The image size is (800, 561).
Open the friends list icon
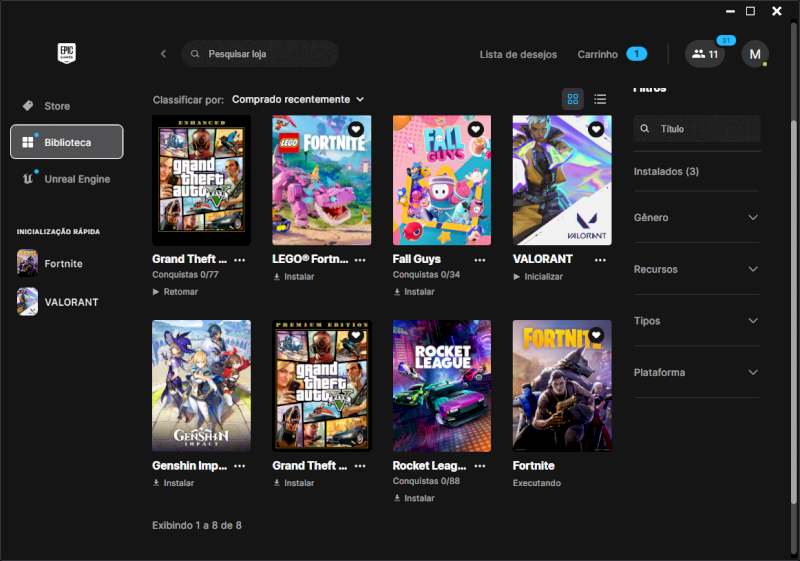[x=705, y=54]
